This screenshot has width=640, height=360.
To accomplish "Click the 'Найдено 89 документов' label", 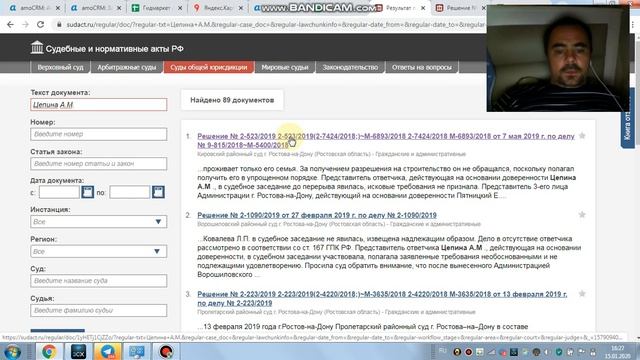I will click(232, 100).
